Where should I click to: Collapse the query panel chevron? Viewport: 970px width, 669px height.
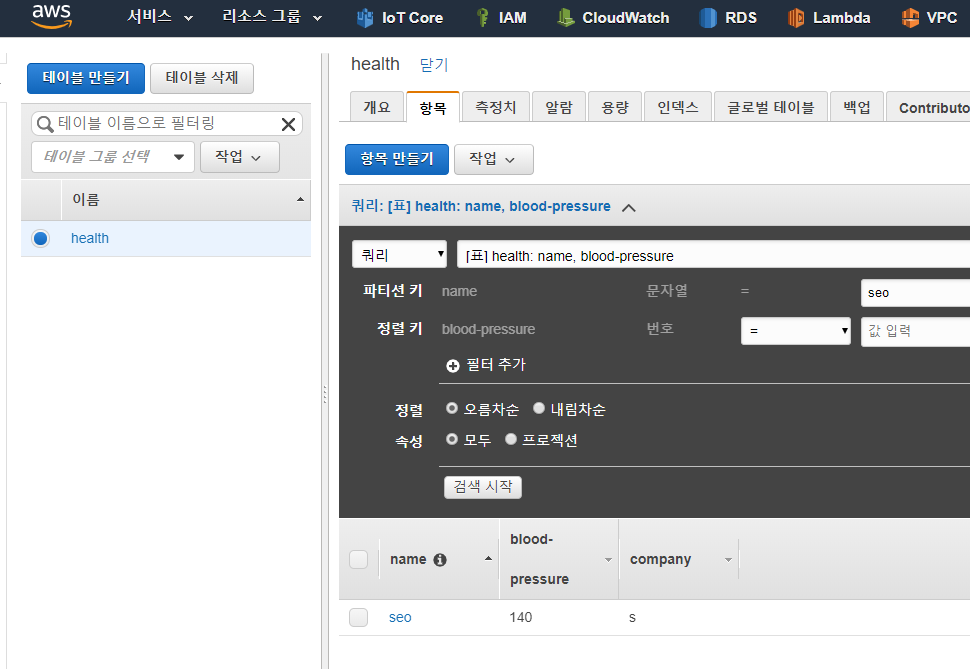(629, 208)
